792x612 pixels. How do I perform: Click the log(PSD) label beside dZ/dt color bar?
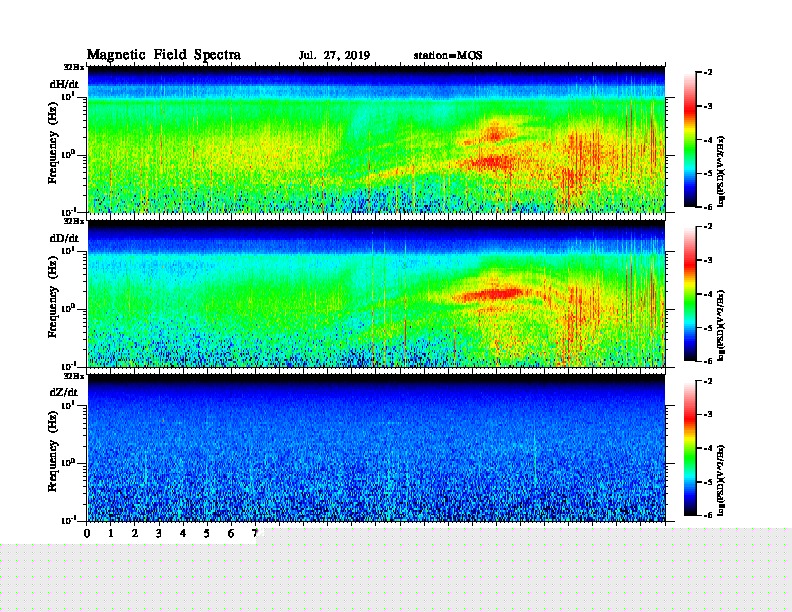(721, 480)
